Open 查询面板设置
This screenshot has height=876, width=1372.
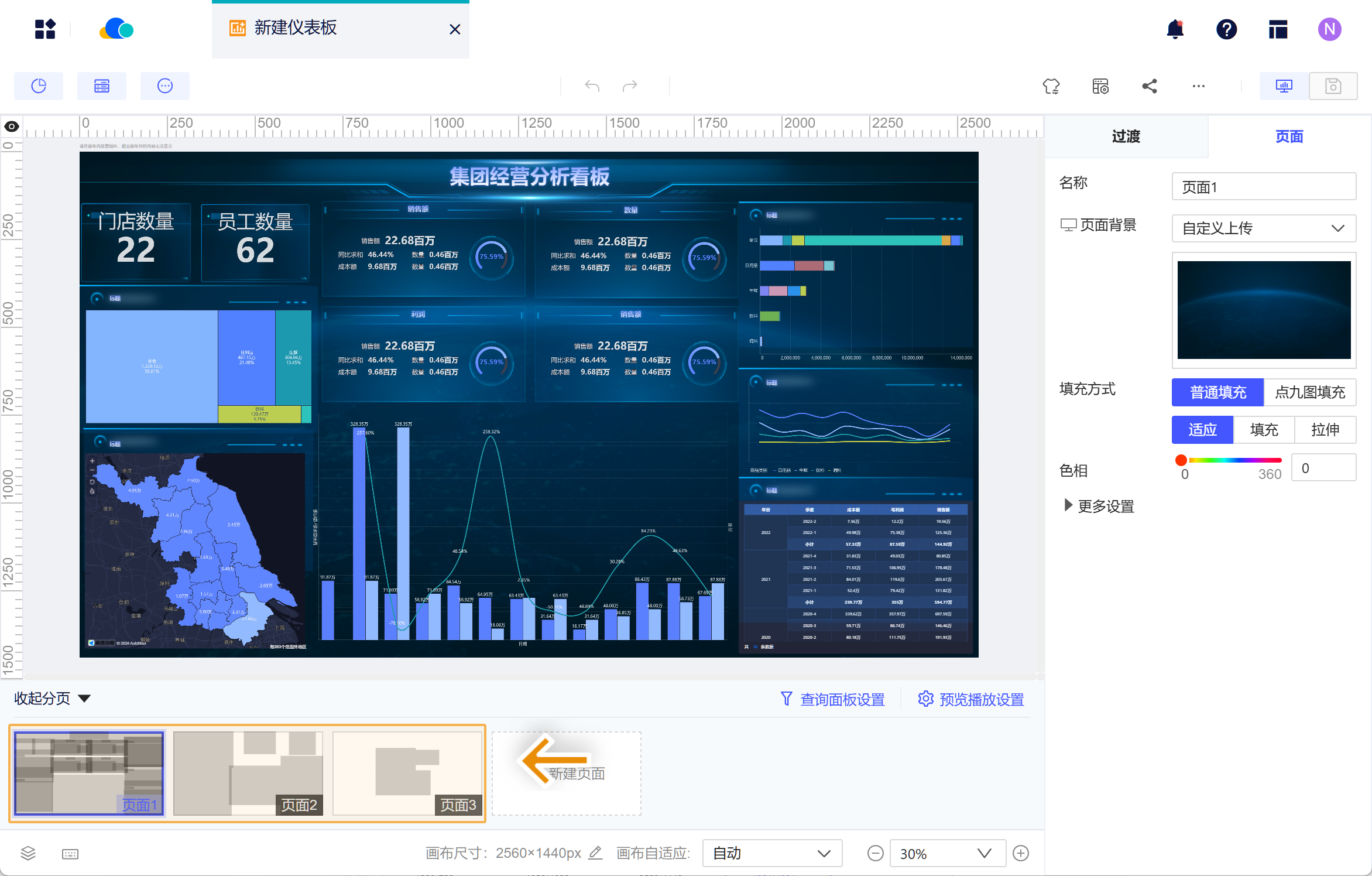[832, 699]
